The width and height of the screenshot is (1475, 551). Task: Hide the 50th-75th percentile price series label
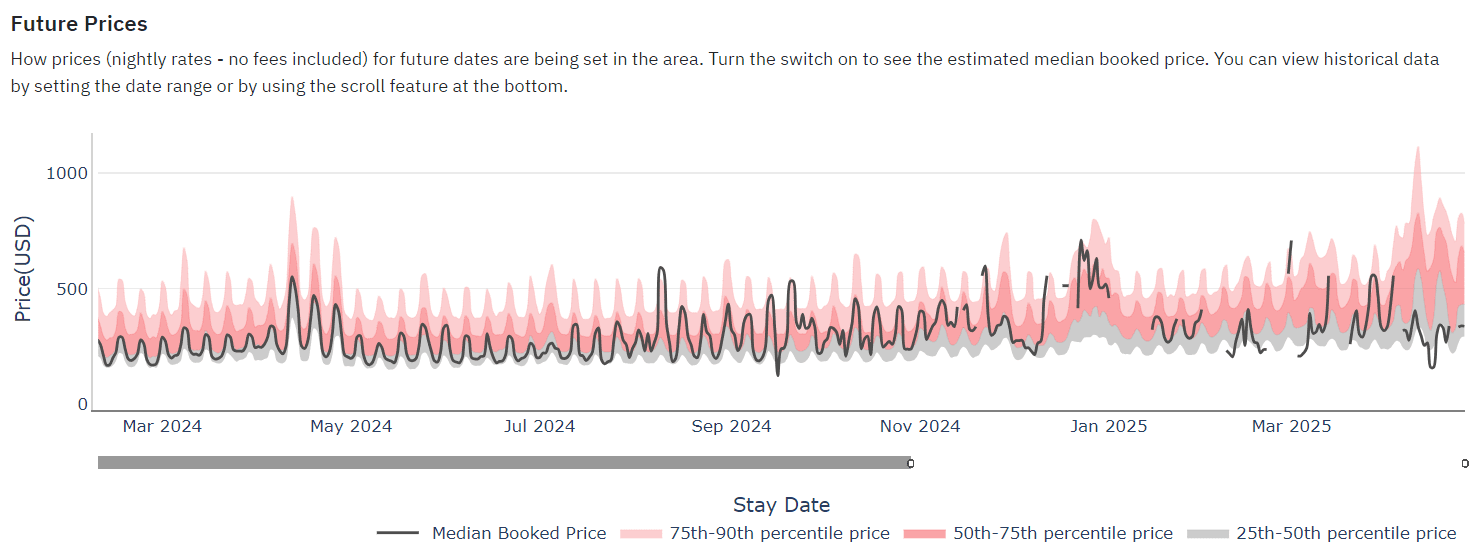1062,533
